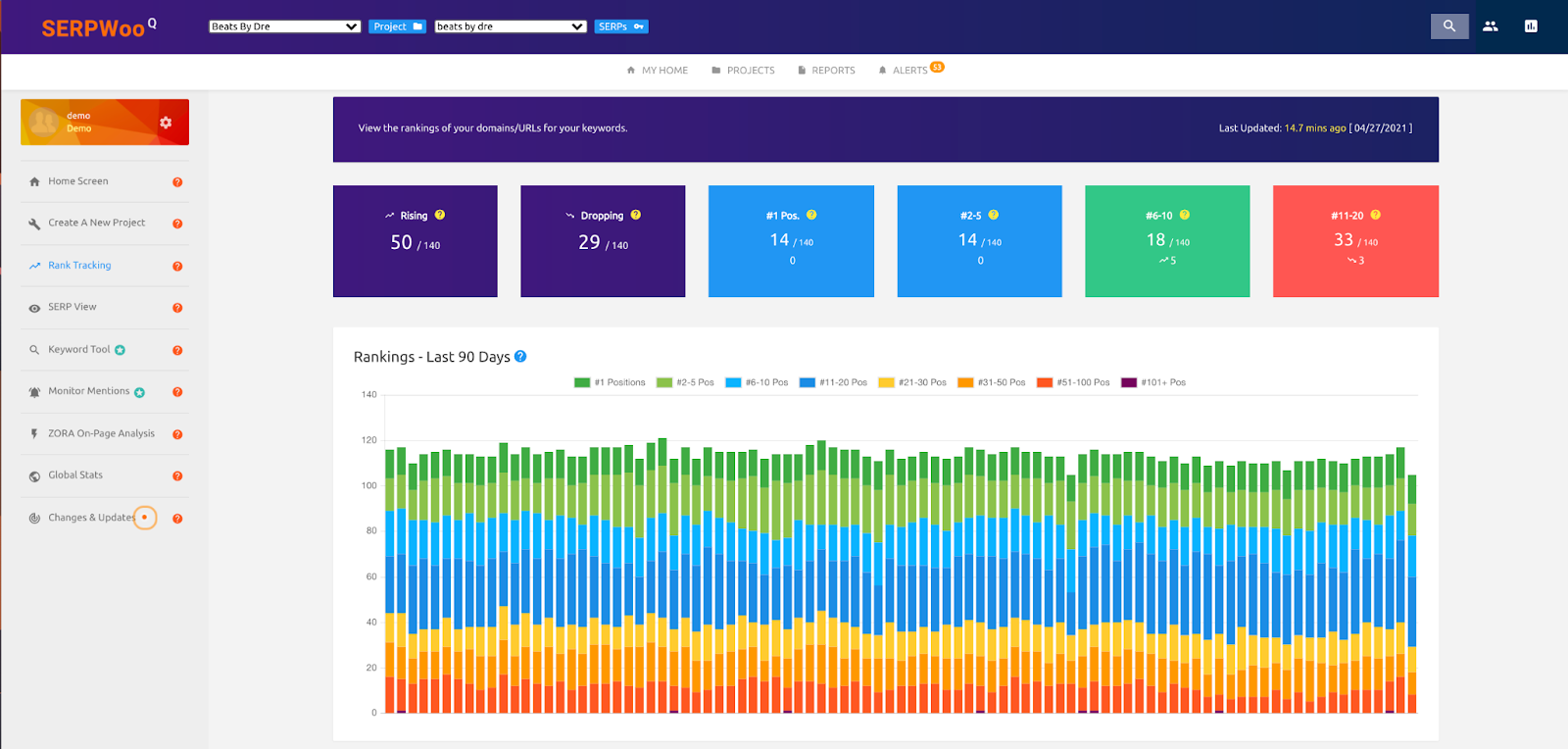
Task: Click help icon next to Rank Tracking
Action: pos(177,267)
